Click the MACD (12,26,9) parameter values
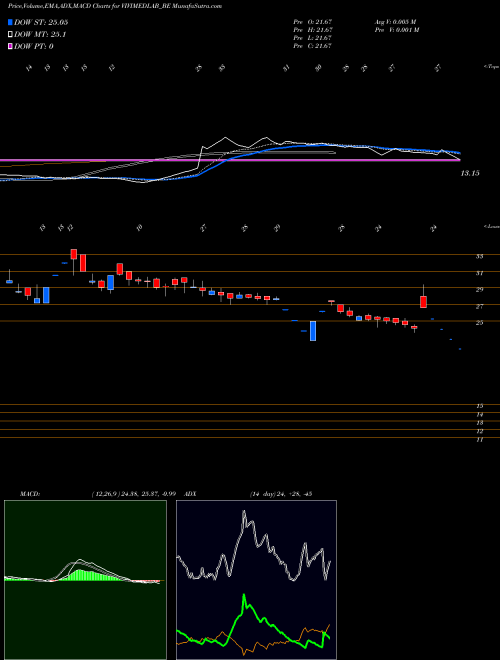The image size is (500, 660). pos(135,494)
